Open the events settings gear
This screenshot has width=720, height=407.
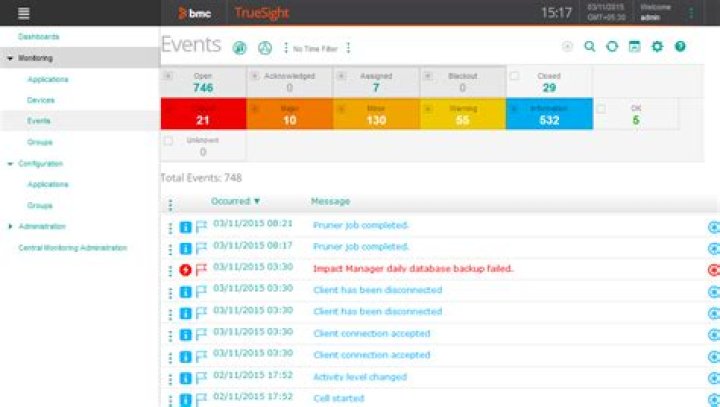coord(658,46)
